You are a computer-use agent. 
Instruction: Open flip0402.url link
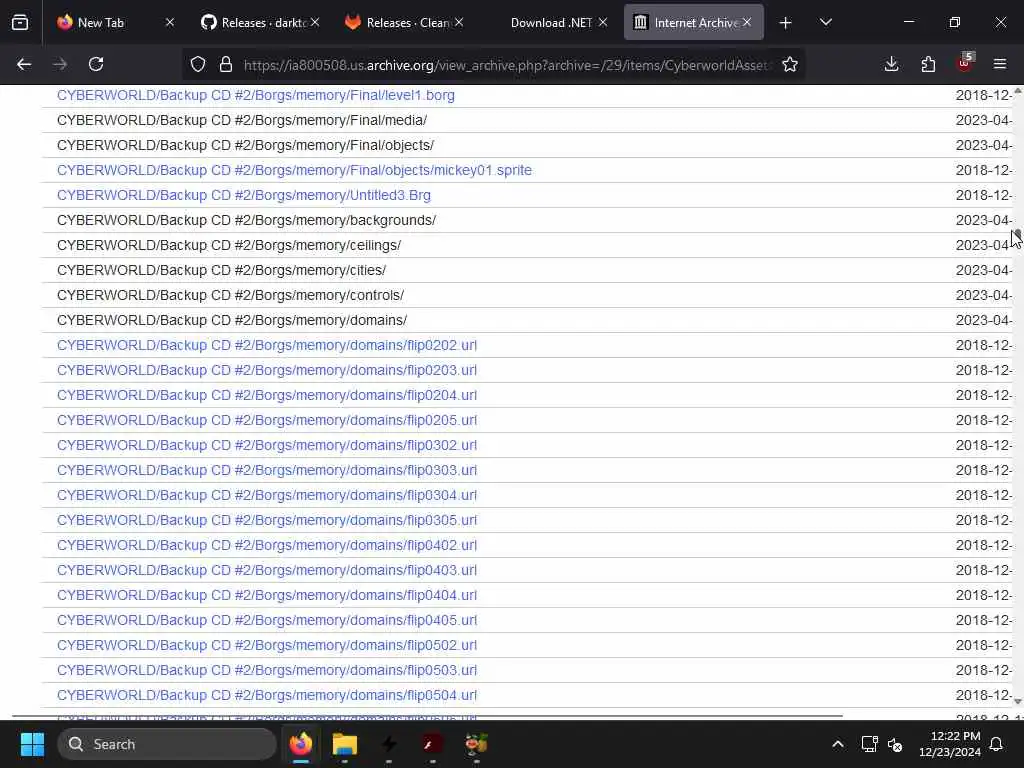(266, 545)
